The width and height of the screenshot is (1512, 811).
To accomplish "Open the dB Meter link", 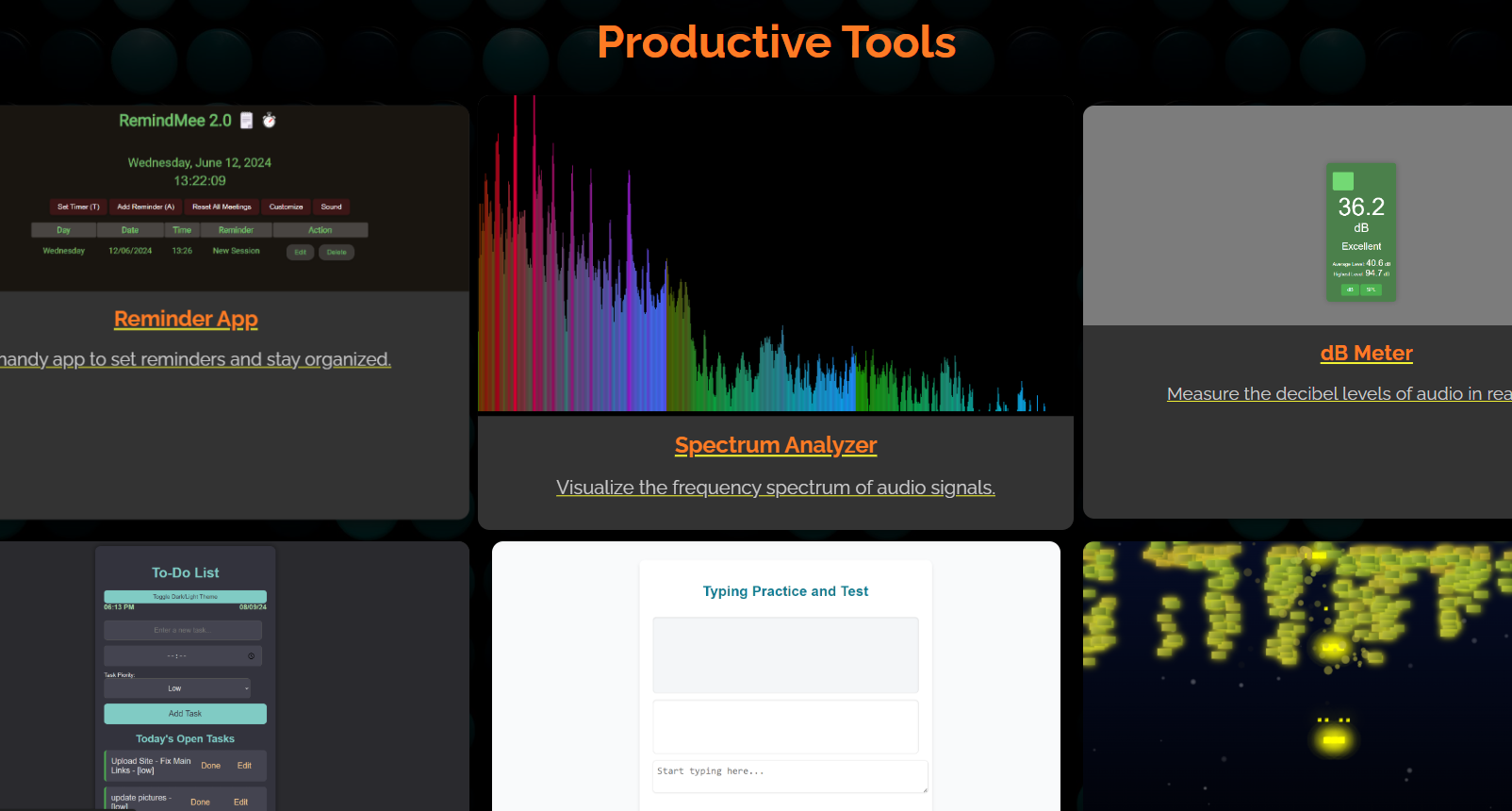I will [x=1366, y=353].
